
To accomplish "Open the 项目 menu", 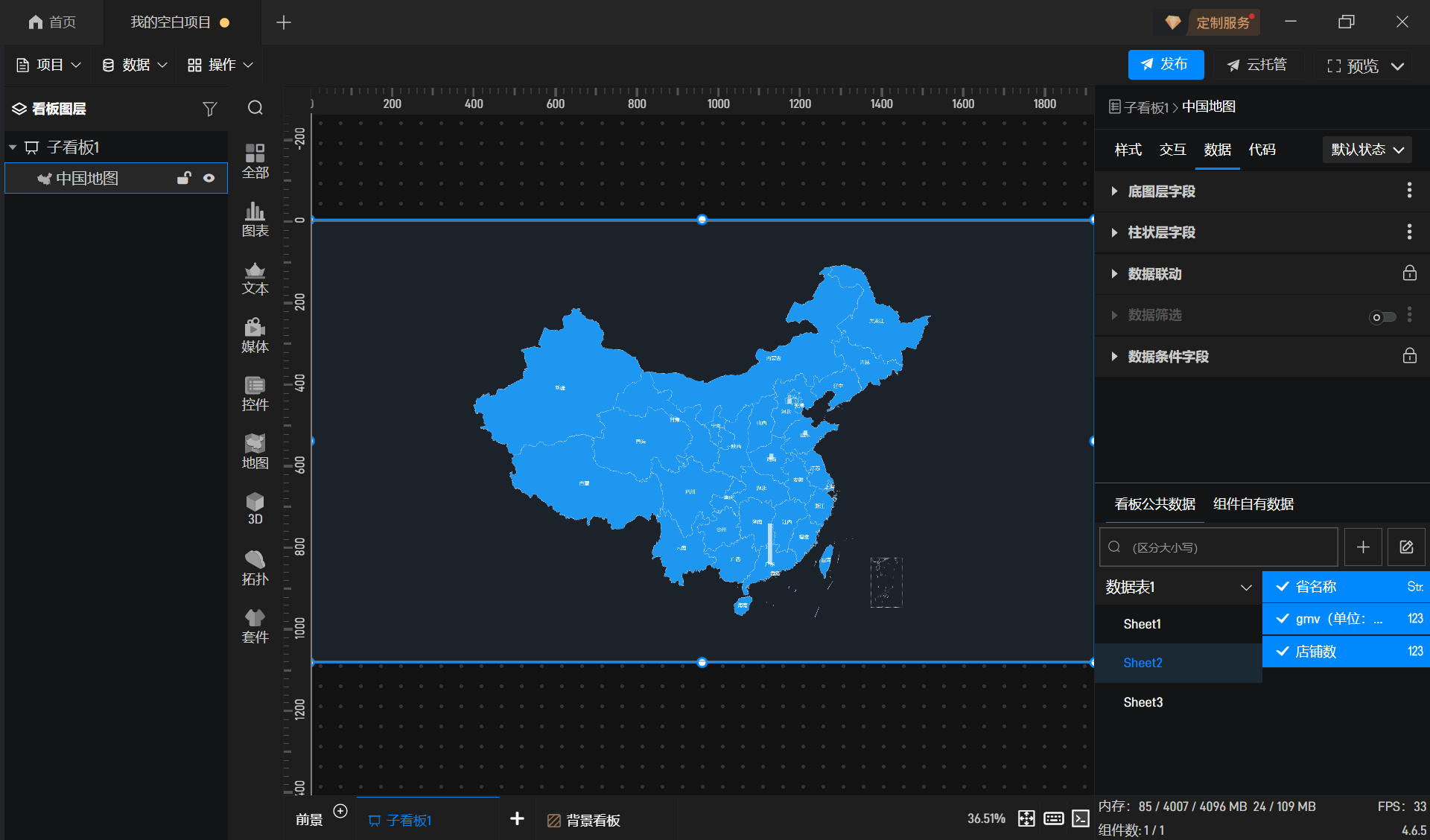I will [x=48, y=66].
